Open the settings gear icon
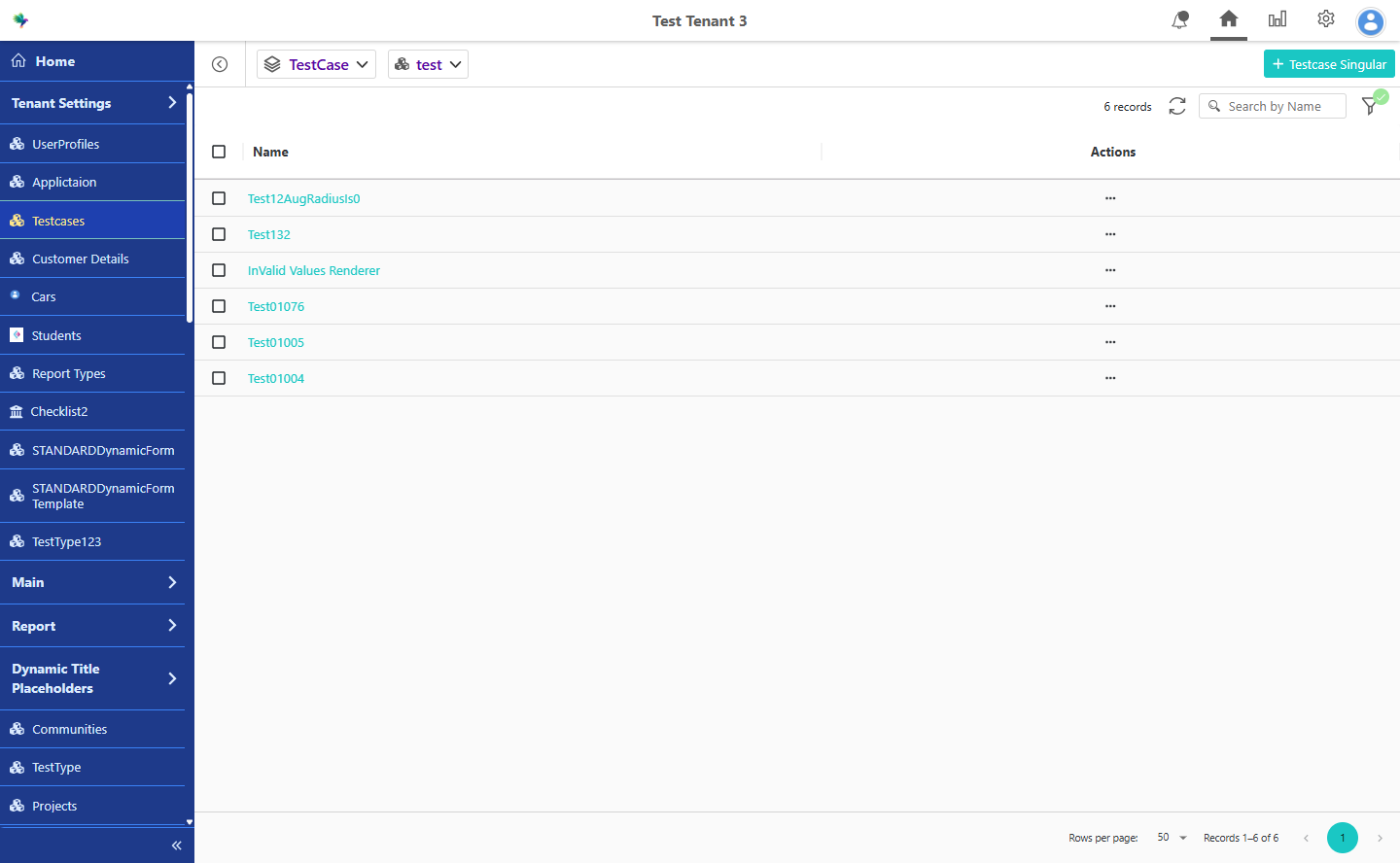 coord(1326,18)
